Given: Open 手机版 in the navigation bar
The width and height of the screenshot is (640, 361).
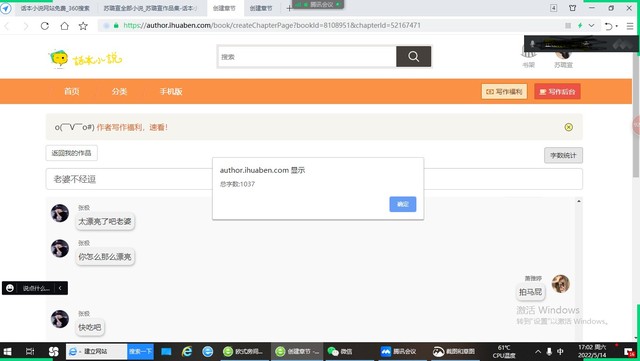Looking at the screenshot, I should point(171,91).
